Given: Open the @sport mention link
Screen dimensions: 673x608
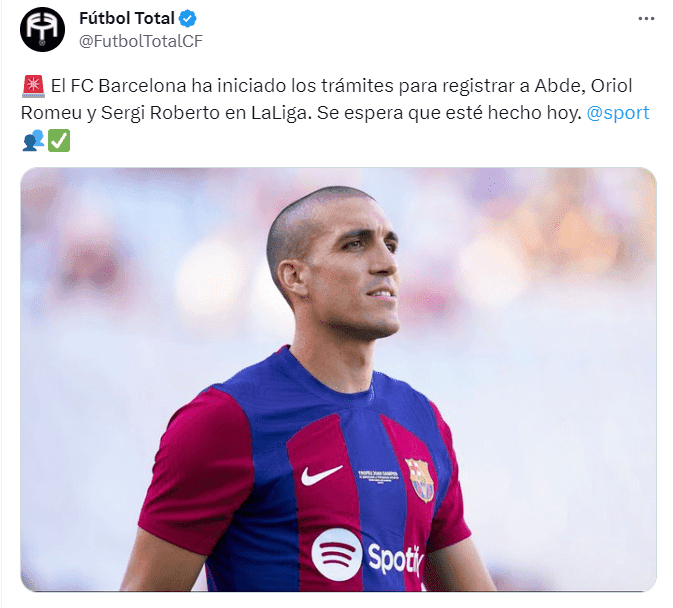Looking at the screenshot, I should click(618, 113).
